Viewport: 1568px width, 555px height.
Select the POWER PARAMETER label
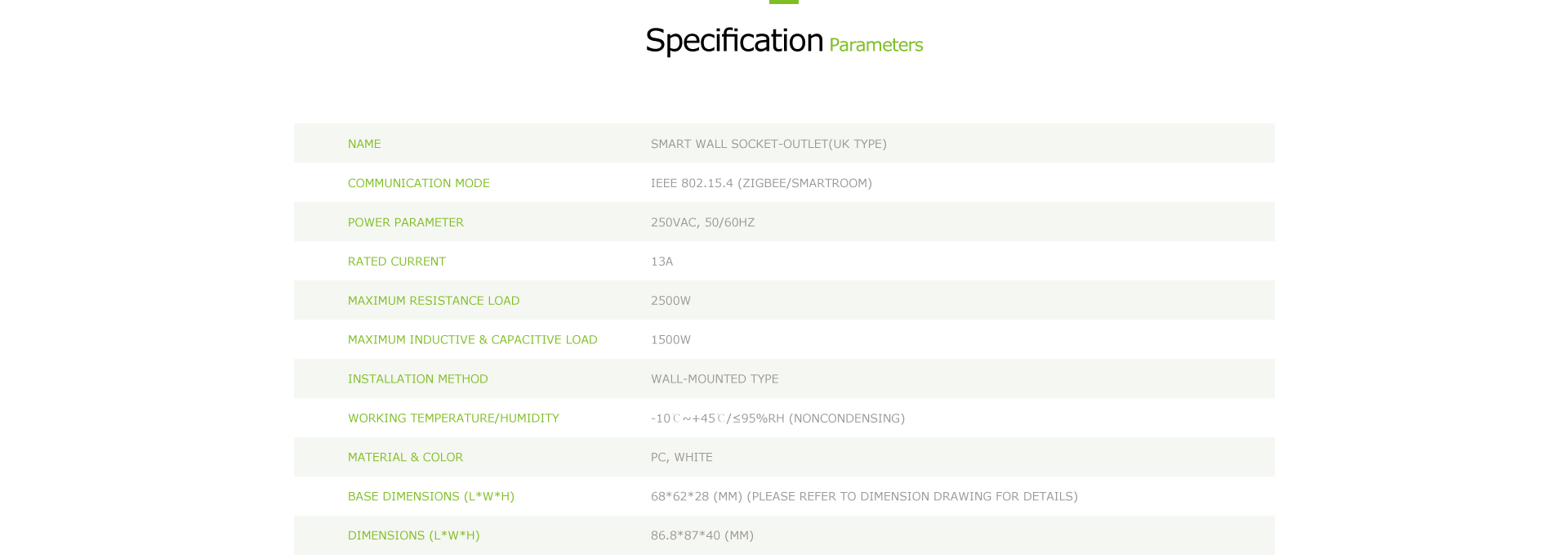pyautogui.click(x=406, y=222)
